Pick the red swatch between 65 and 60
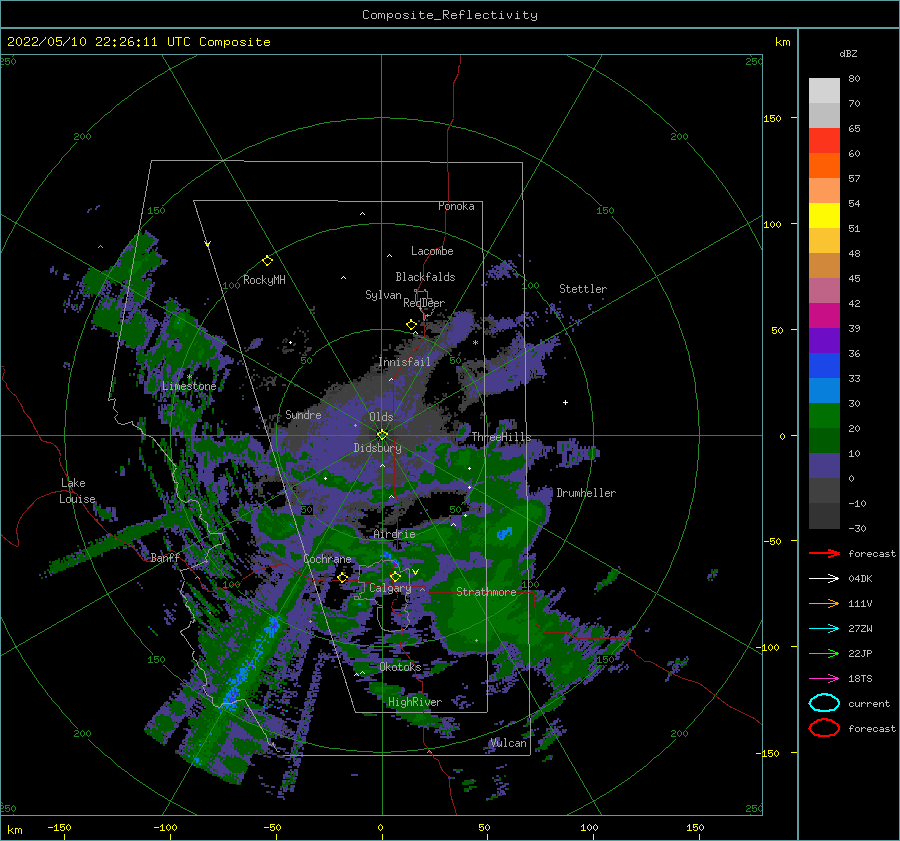This screenshot has height=841, width=900. [x=824, y=141]
